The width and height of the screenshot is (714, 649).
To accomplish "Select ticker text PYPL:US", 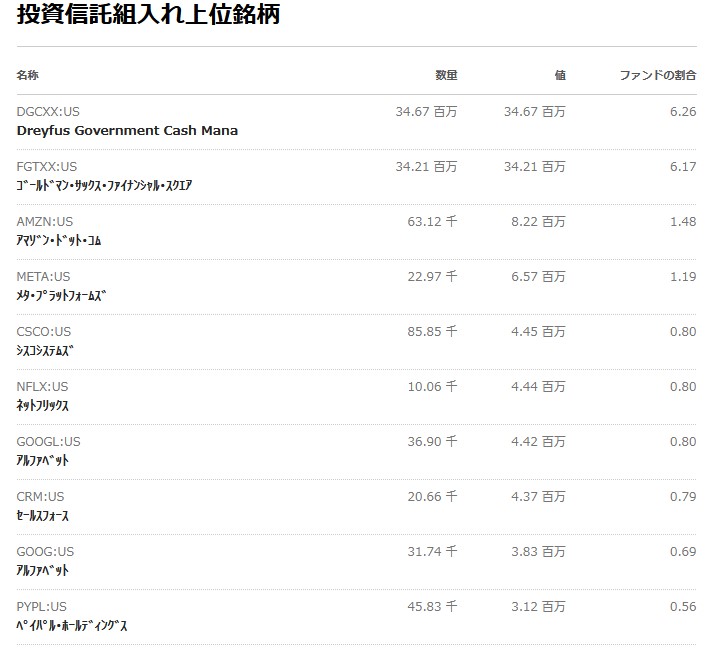I will pyautogui.click(x=41, y=607).
